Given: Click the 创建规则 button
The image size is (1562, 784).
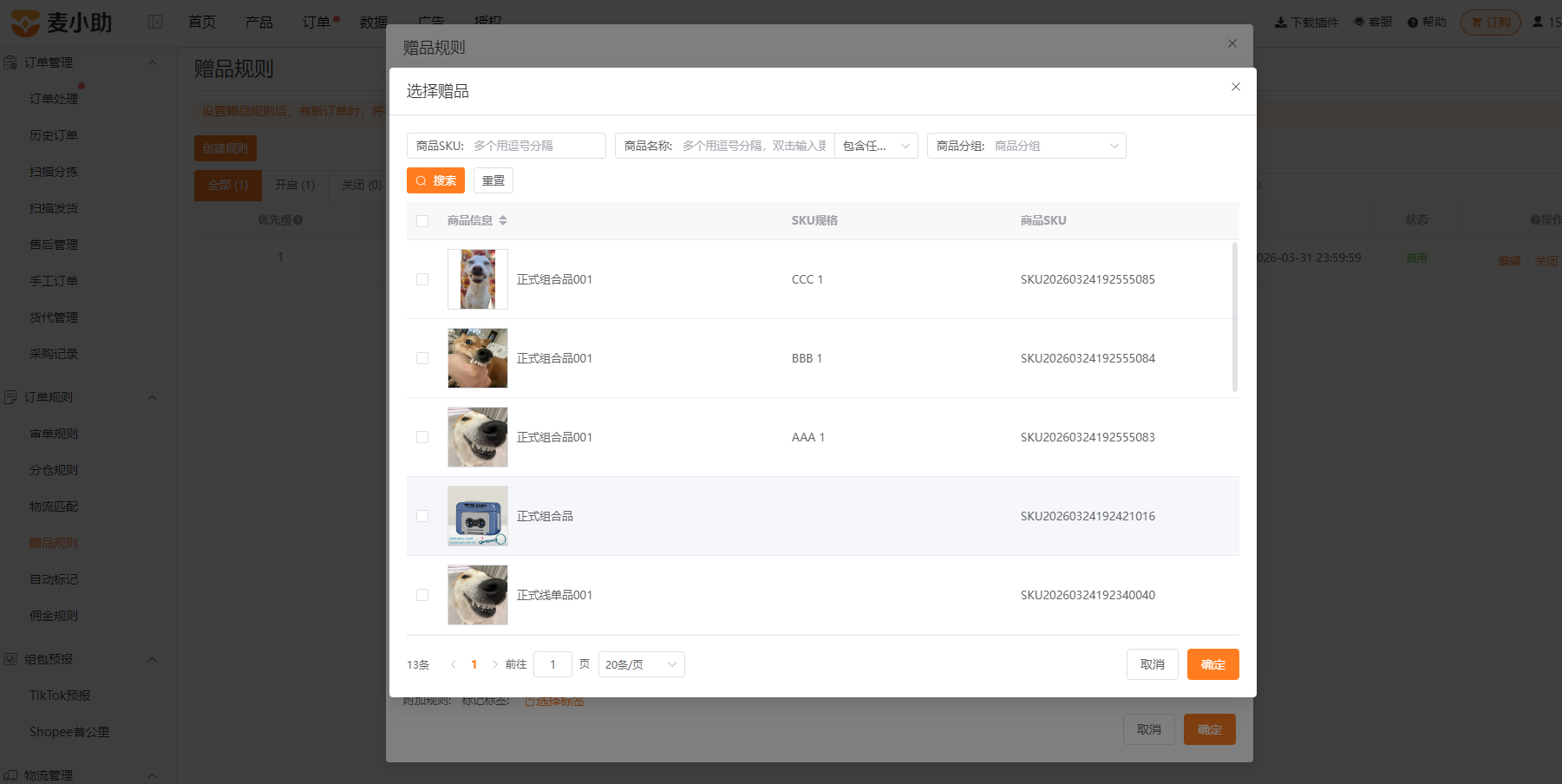Looking at the screenshot, I should point(225,148).
